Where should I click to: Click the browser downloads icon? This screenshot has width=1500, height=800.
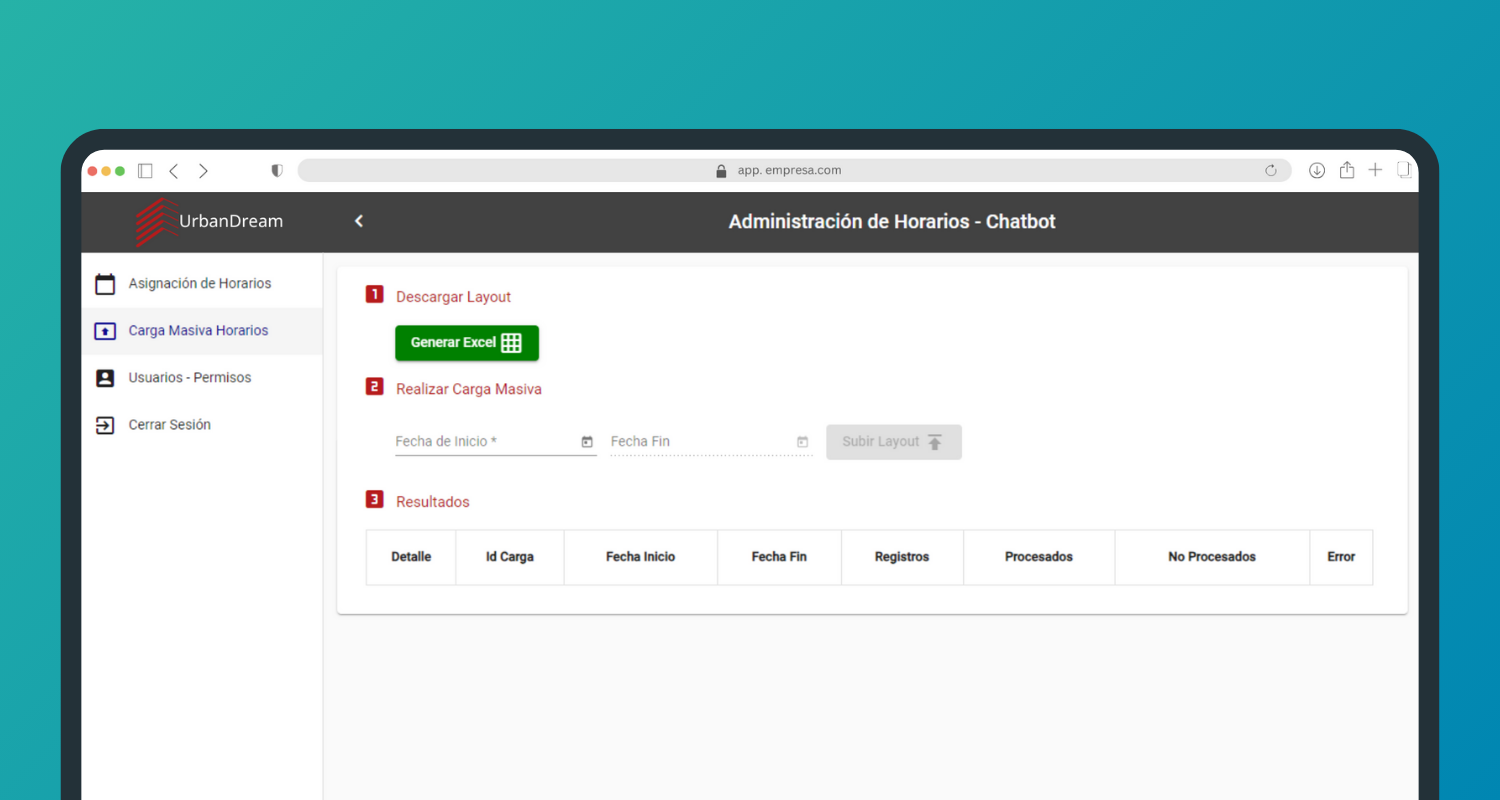1317,171
